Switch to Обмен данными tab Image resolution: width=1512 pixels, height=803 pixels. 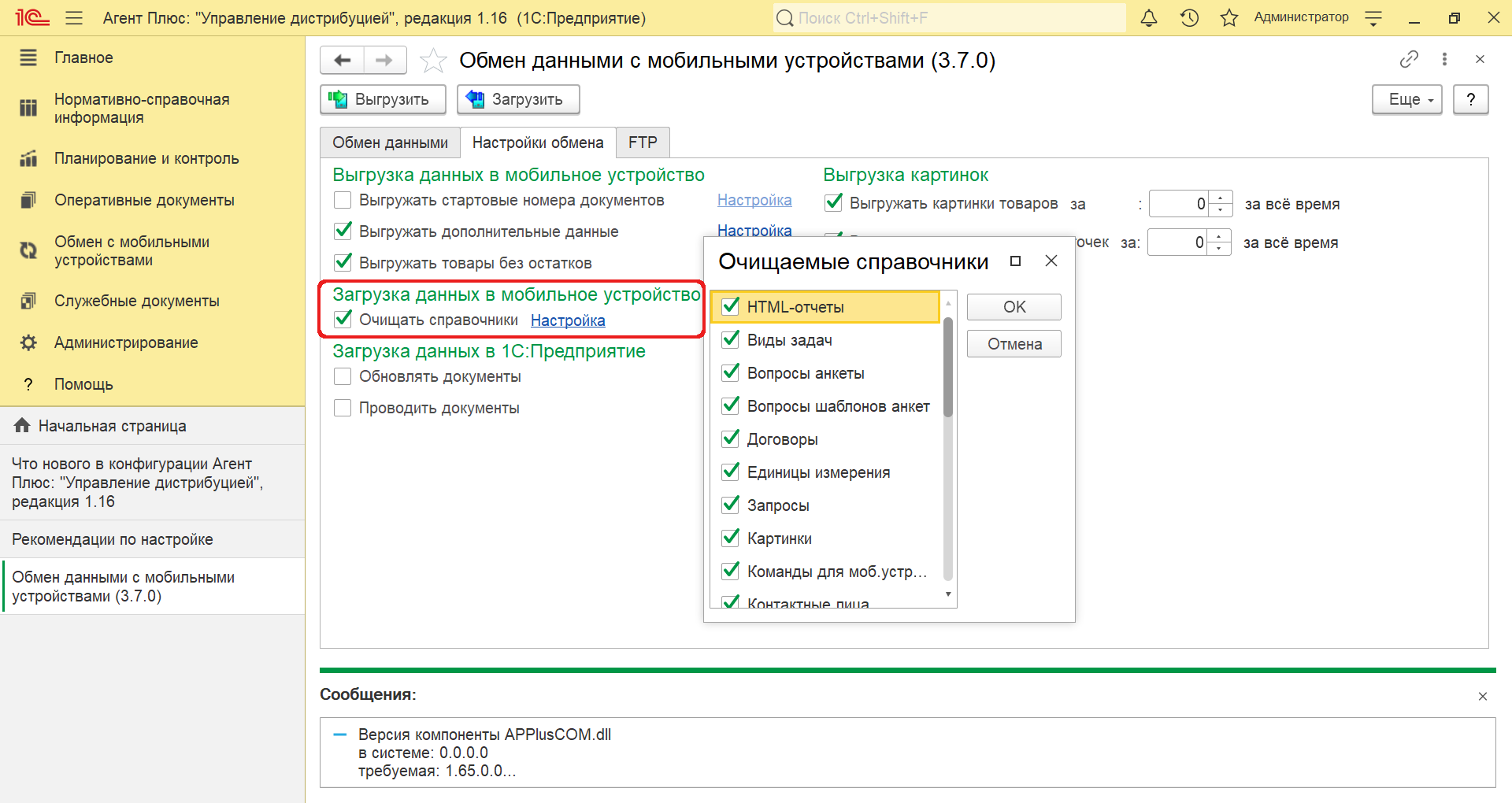point(390,142)
